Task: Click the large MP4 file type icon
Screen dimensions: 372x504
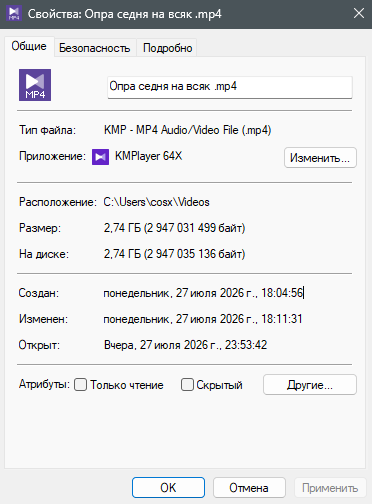Action: 35,85
